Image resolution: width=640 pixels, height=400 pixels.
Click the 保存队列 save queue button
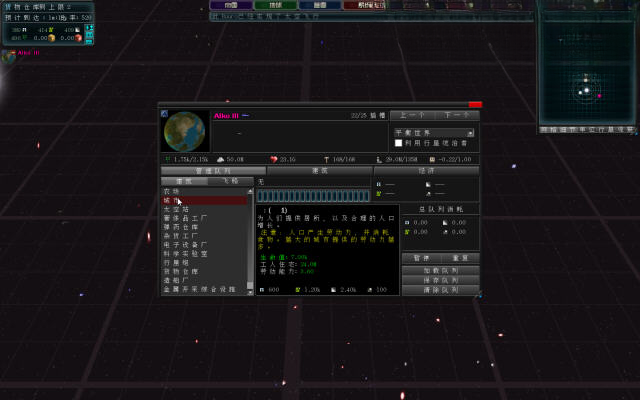click(440, 280)
